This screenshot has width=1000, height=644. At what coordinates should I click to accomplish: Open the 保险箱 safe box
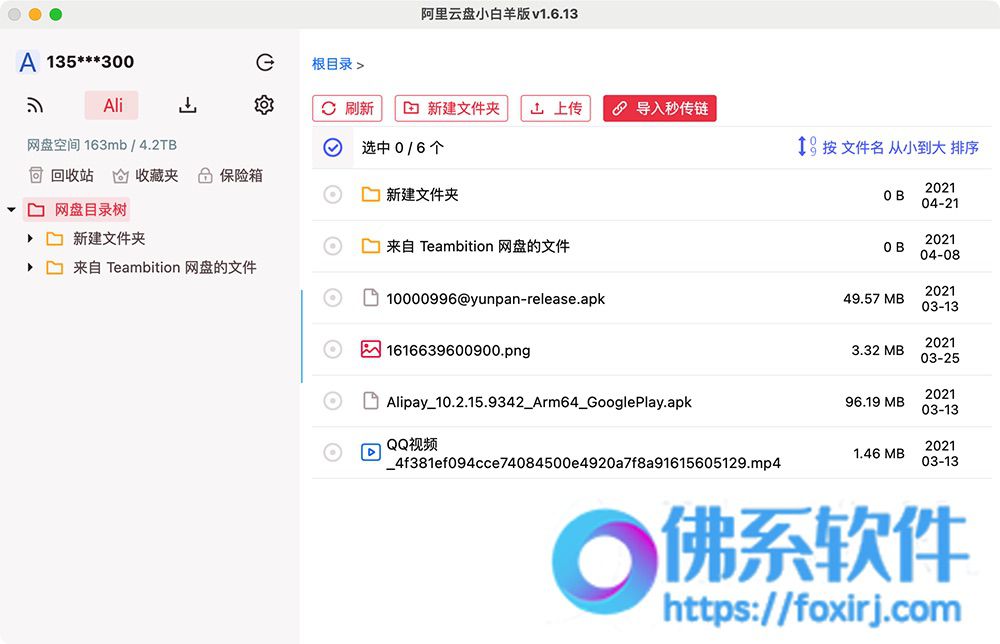coord(230,175)
